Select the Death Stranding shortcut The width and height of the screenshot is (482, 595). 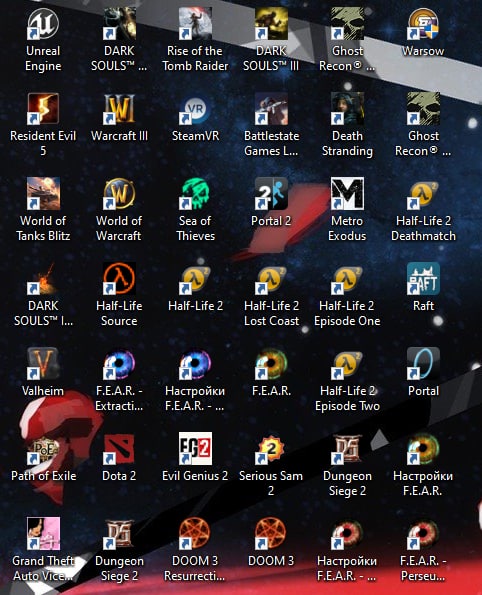coord(347,109)
